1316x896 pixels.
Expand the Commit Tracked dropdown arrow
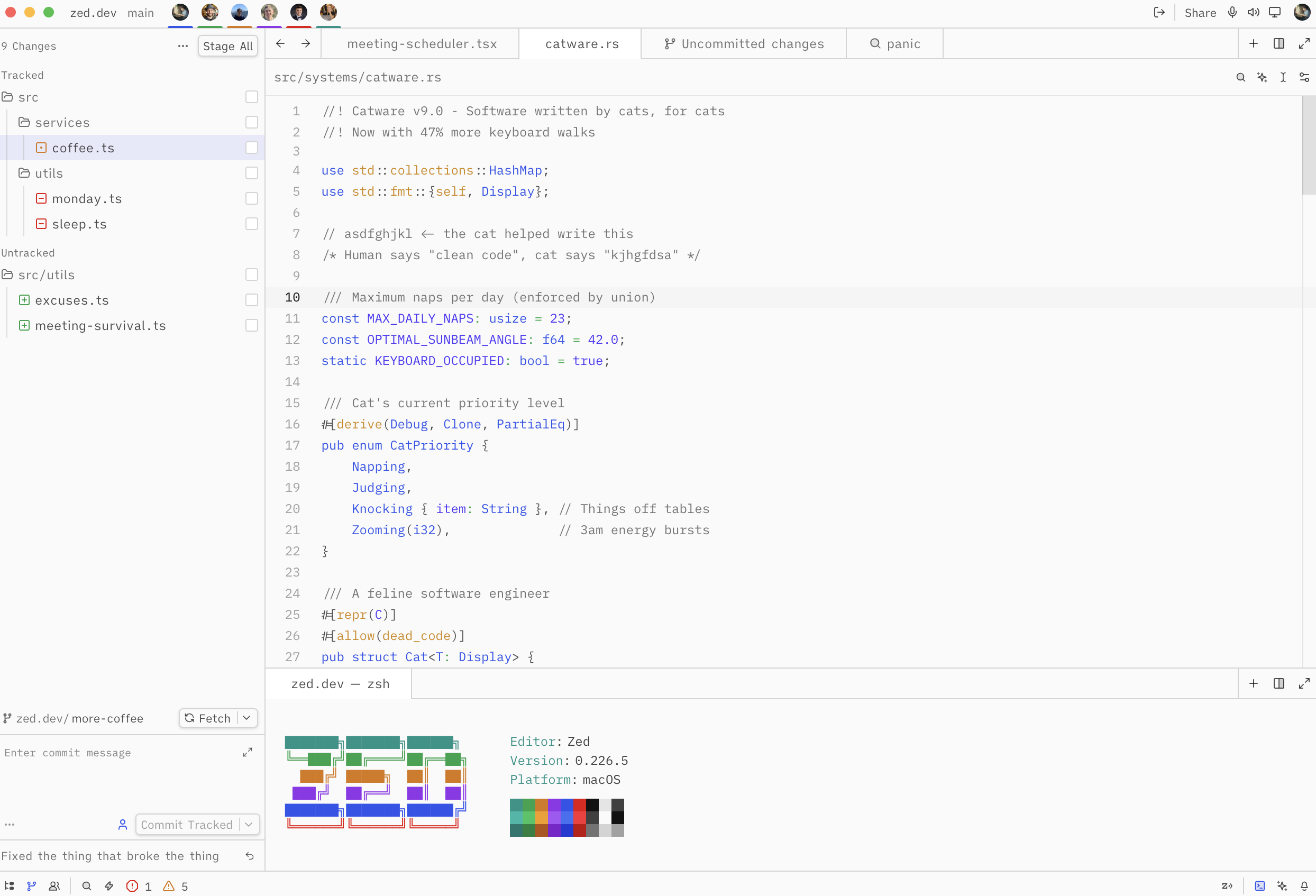coord(249,825)
